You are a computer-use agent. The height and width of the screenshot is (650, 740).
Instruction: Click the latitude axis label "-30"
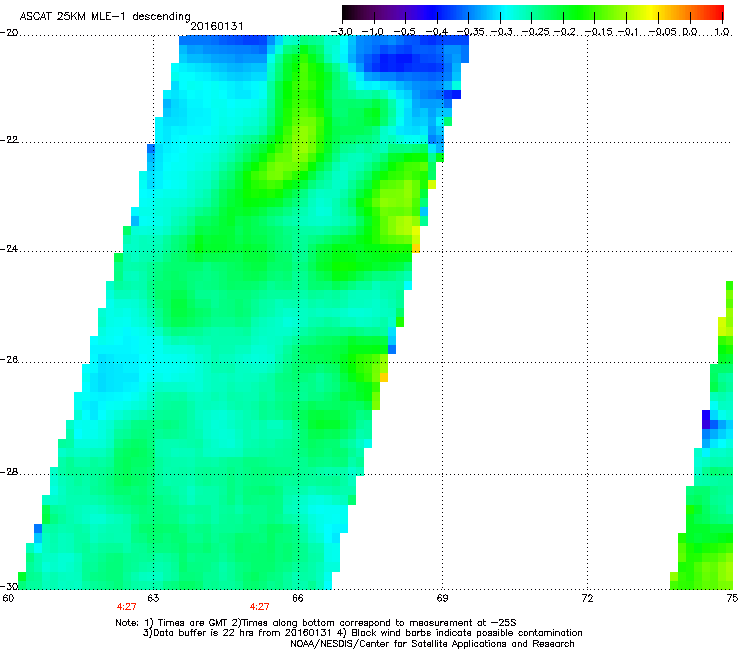pos(9,586)
